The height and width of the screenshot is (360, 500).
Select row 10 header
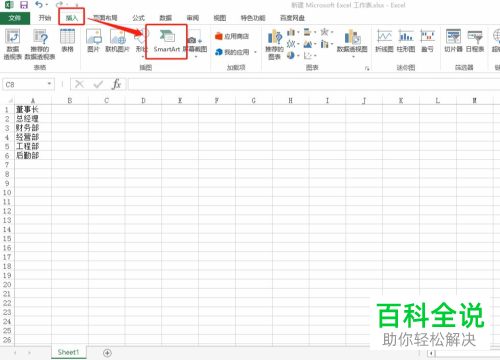[x=7, y=193]
